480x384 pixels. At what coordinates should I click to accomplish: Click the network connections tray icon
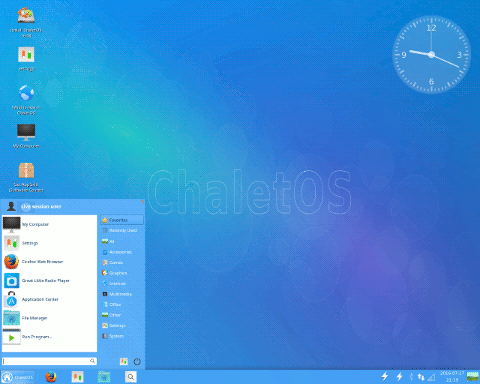pyautogui.click(x=421, y=377)
